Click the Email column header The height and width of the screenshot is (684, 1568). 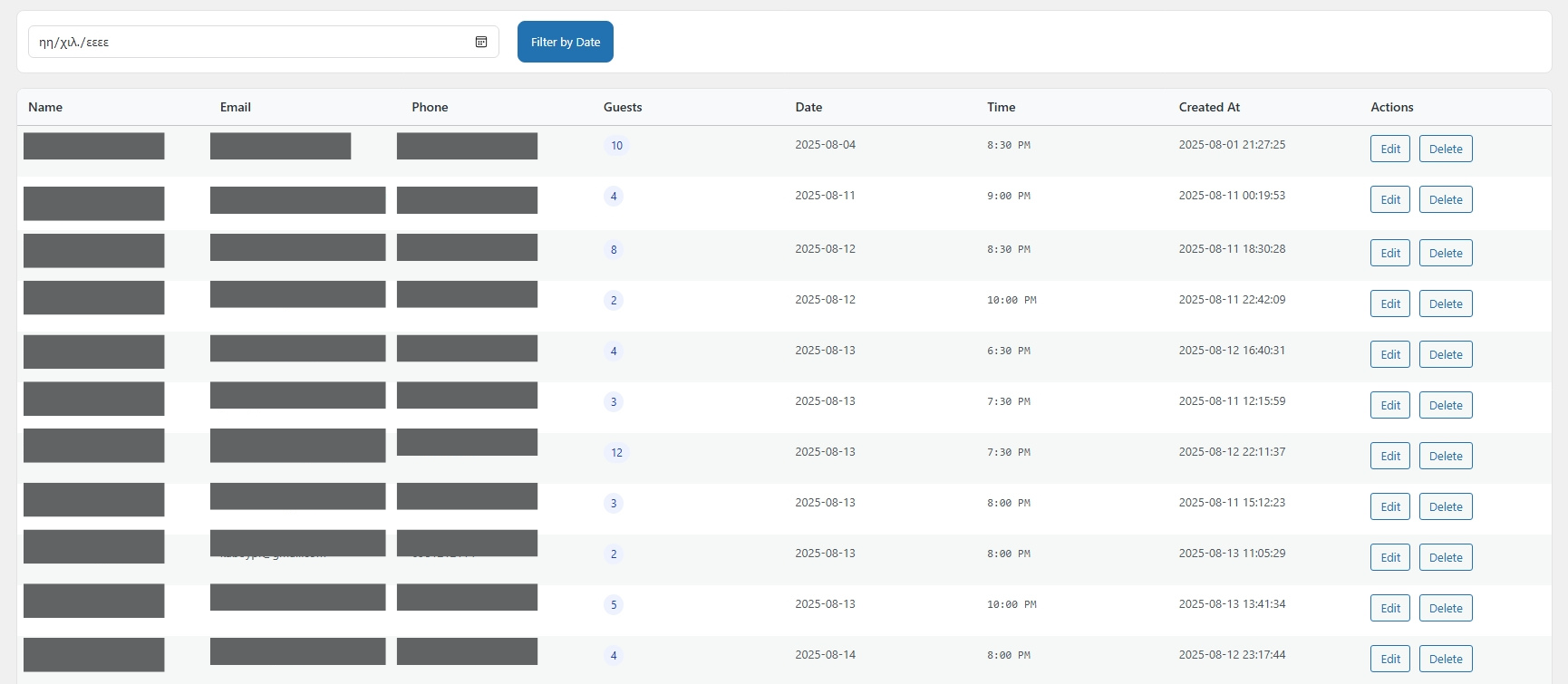pyautogui.click(x=236, y=107)
